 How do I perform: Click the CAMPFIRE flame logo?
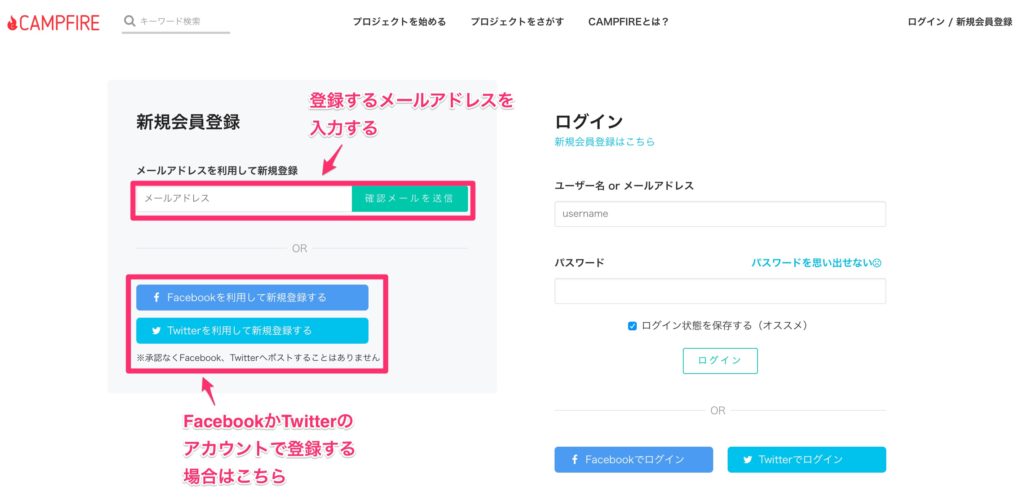tap(53, 23)
